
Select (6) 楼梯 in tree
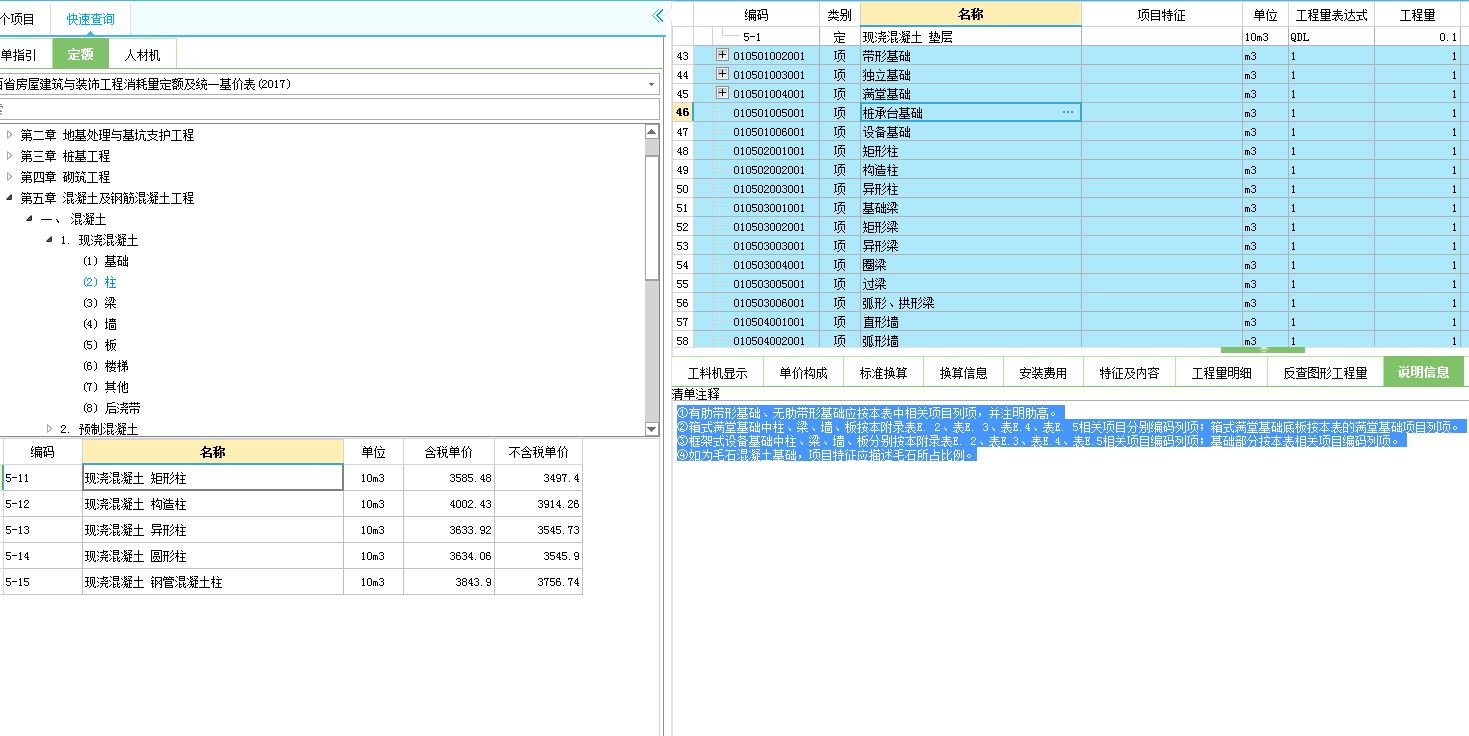tap(106, 366)
